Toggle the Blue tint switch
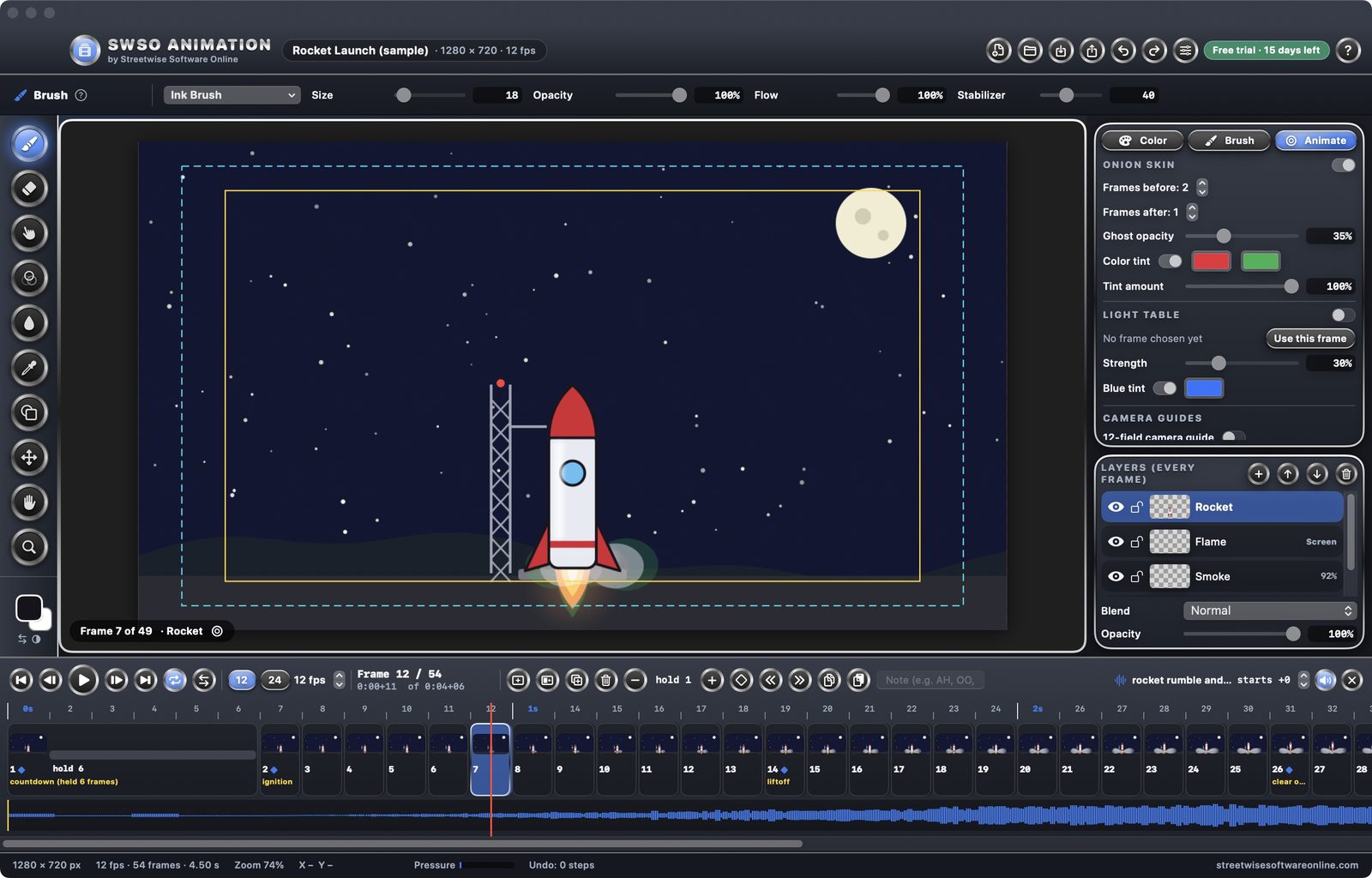 pos(1164,388)
